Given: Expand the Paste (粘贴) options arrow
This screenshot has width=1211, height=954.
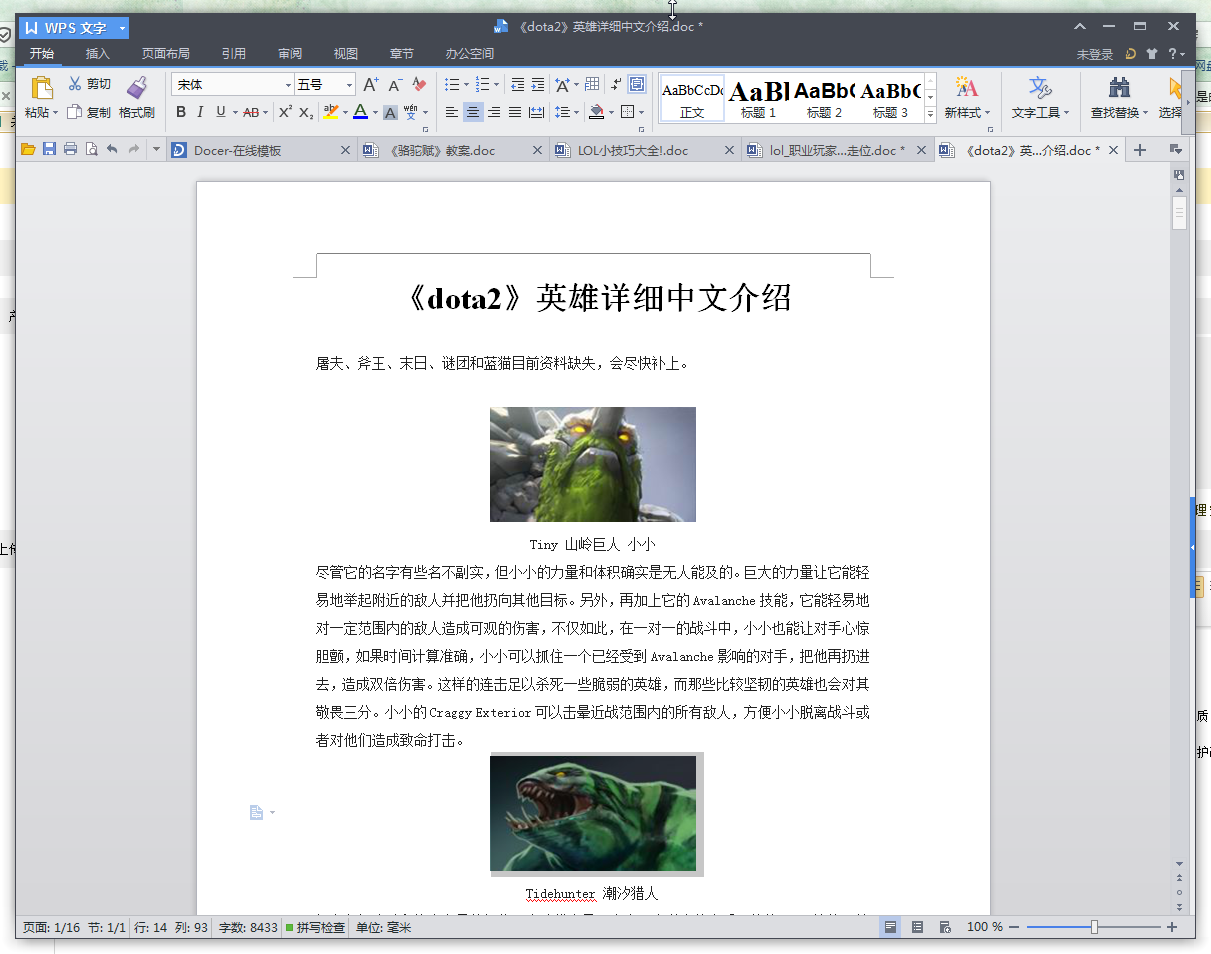Looking at the screenshot, I should 56,113.
